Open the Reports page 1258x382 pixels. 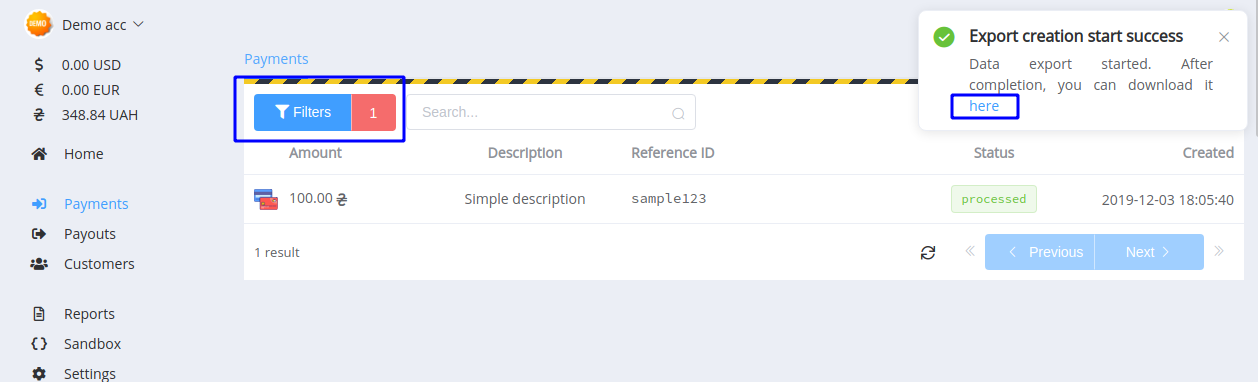89,314
